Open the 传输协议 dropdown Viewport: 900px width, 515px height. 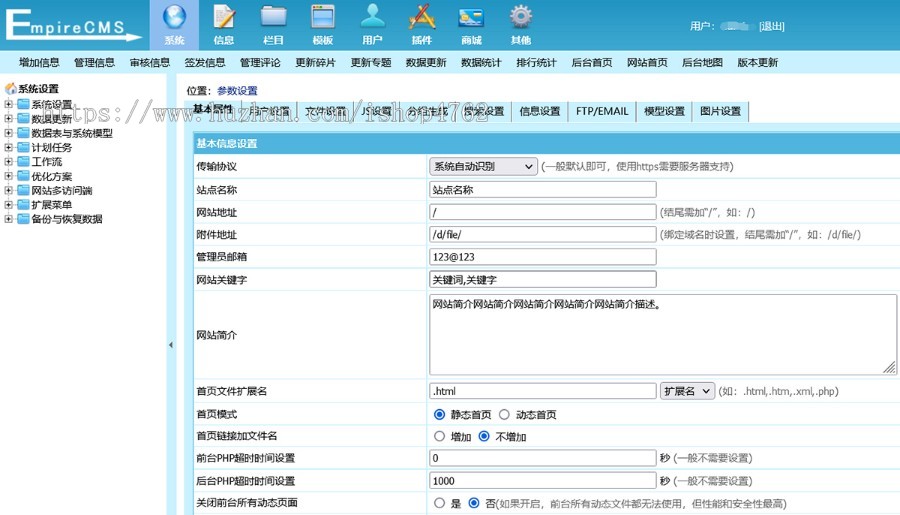point(484,167)
